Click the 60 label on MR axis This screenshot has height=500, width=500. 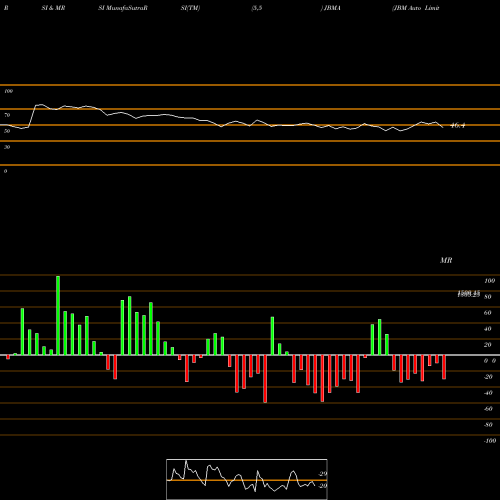pyautogui.click(x=488, y=313)
